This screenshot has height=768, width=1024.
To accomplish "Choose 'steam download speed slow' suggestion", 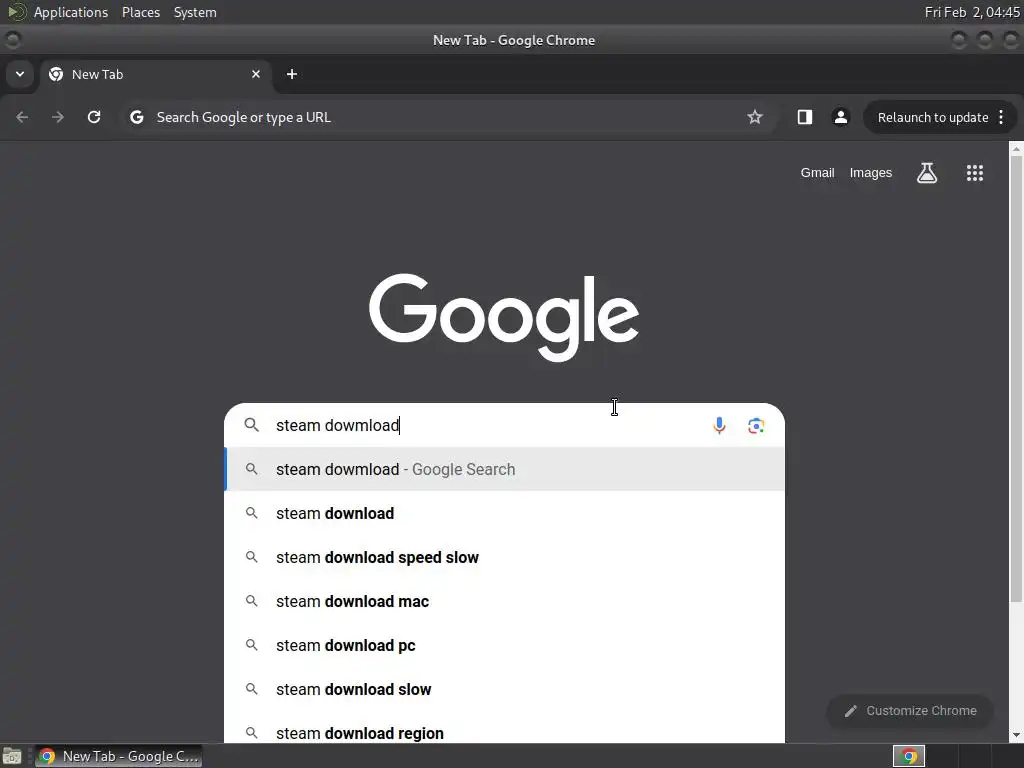I will [x=505, y=557].
